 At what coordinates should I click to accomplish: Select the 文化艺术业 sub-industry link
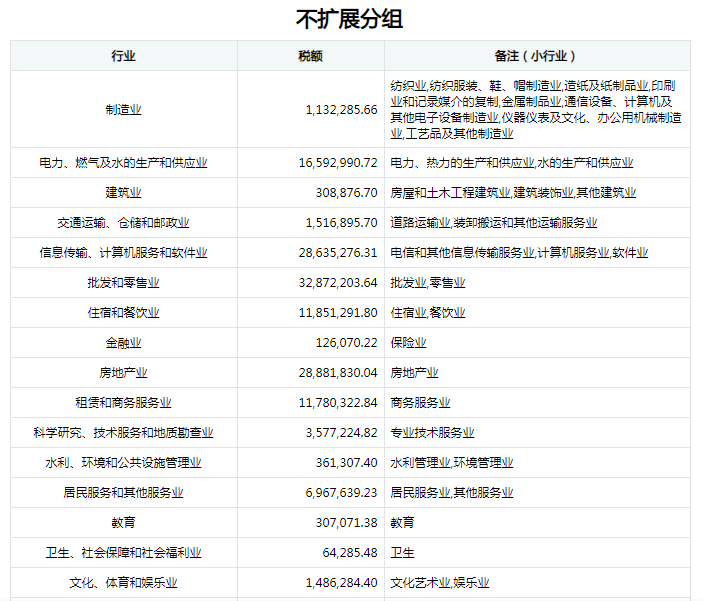tap(420, 583)
